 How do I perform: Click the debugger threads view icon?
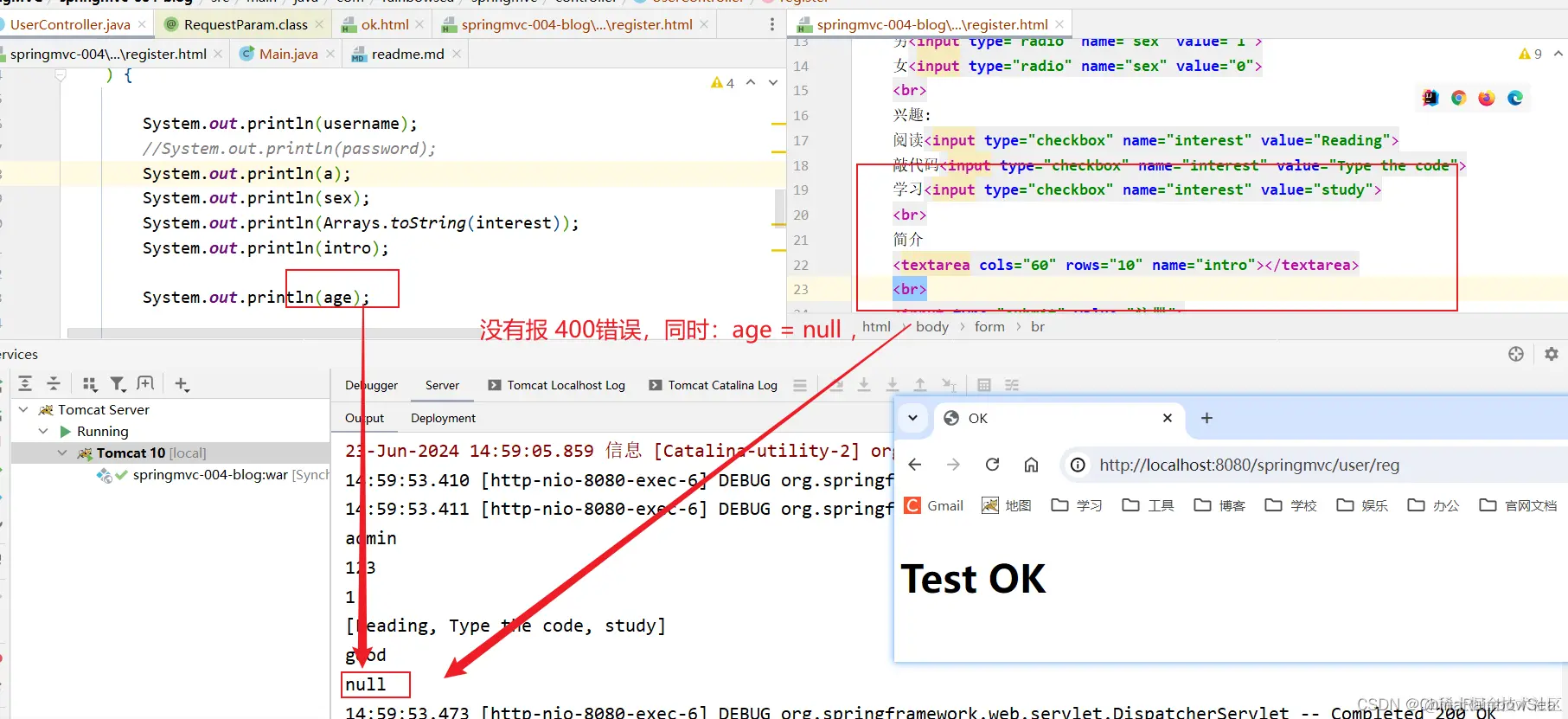point(800,385)
